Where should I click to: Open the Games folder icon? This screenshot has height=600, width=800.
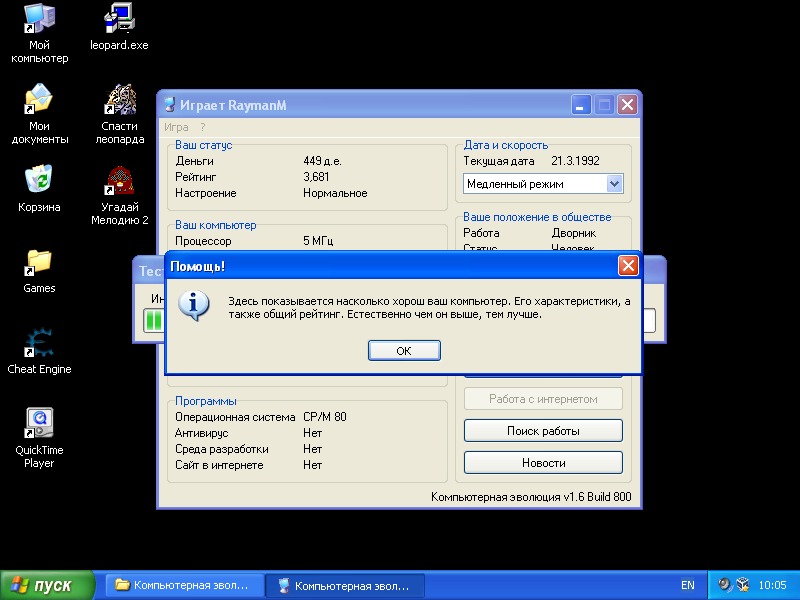pyautogui.click(x=39, y=270)
